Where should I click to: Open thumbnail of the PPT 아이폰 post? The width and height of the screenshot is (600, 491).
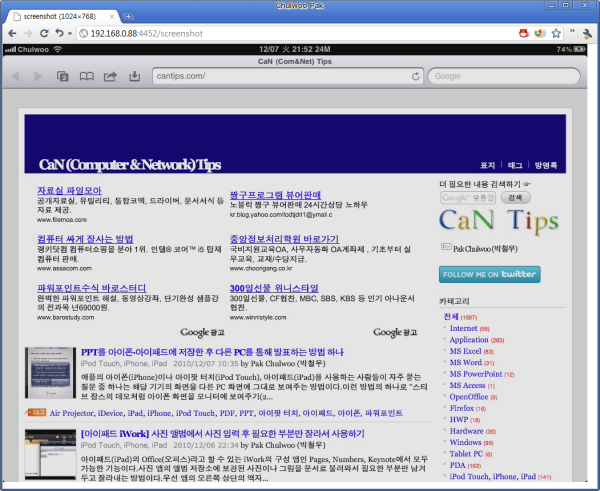[x=51, y=373]
